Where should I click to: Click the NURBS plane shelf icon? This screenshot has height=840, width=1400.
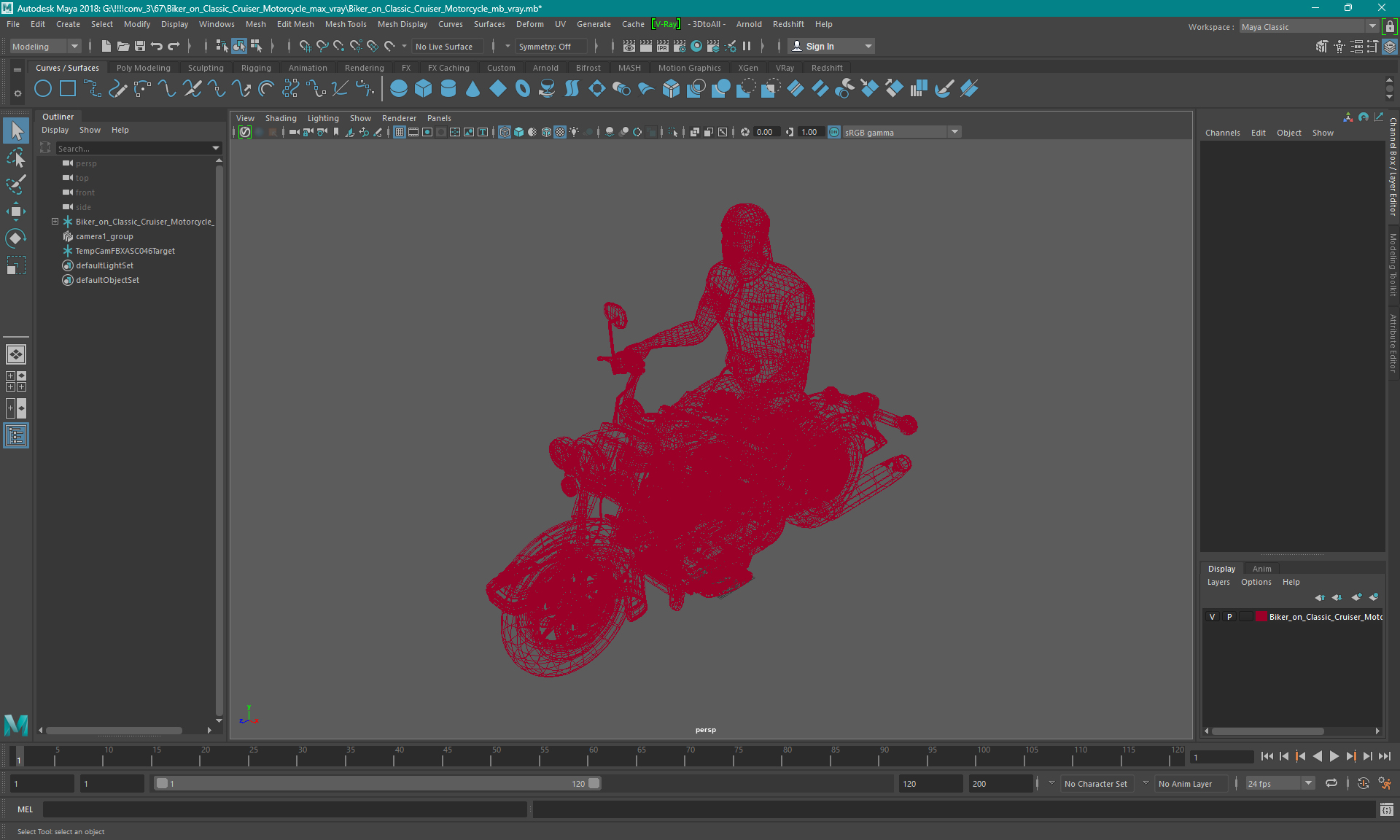point(498,89)
